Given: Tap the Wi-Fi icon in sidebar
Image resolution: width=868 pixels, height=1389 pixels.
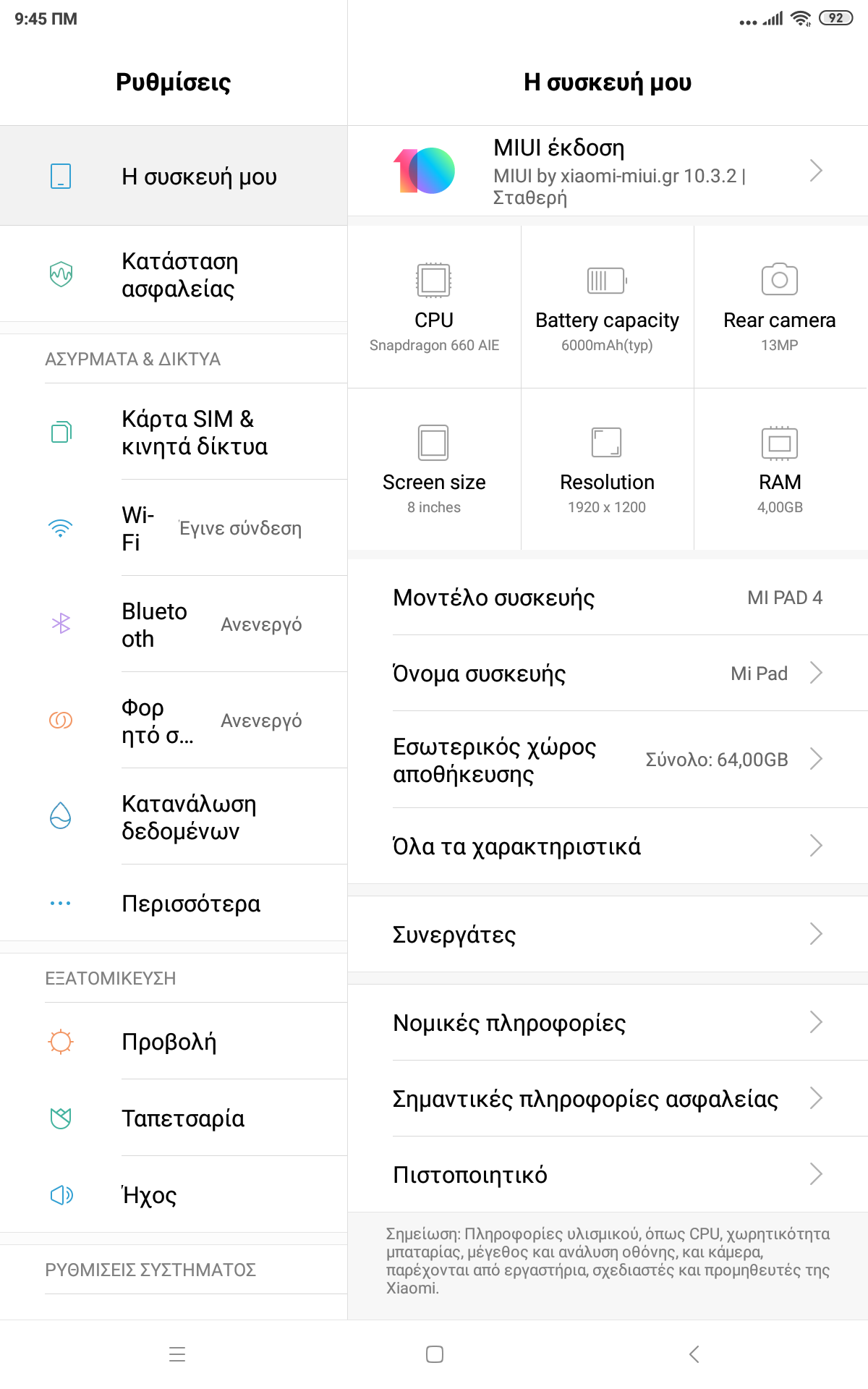Looking at the screenshot, I should pyautogui.click(x=61, y=528).
